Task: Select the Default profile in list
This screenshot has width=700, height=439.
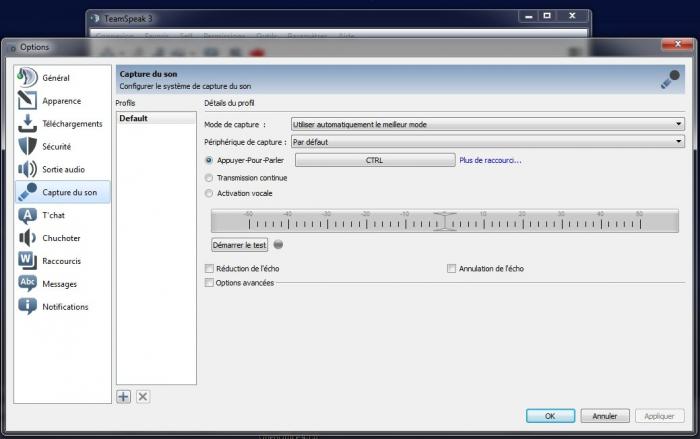Action: [x=156, y=118]
